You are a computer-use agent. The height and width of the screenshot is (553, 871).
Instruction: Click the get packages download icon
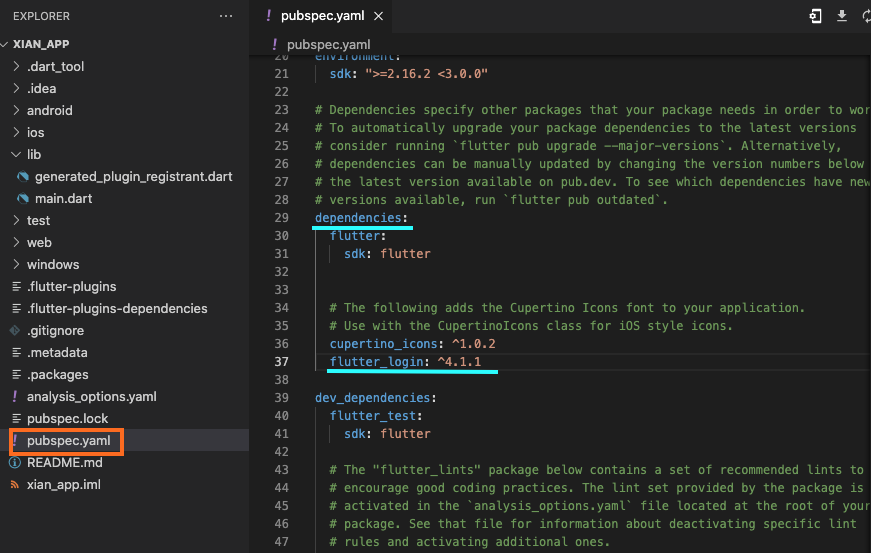click(x=842, y=16)
